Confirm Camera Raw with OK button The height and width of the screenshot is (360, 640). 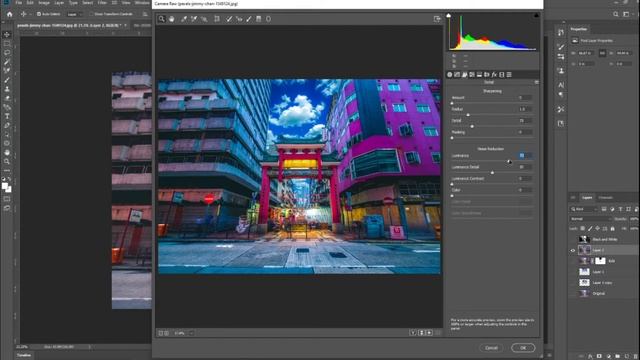coord(523,348)
